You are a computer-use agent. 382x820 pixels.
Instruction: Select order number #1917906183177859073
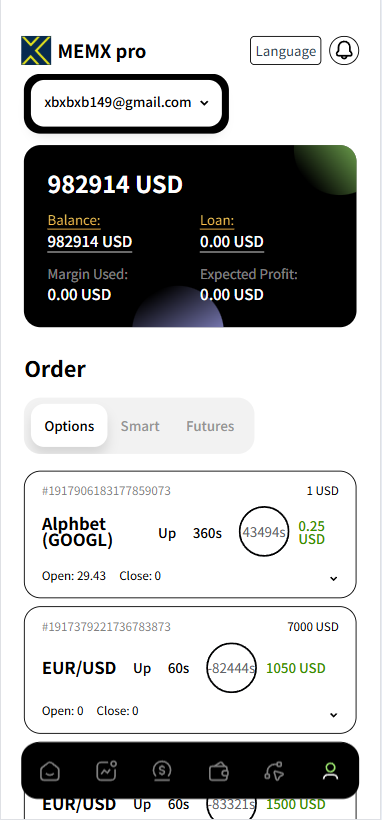106,491
